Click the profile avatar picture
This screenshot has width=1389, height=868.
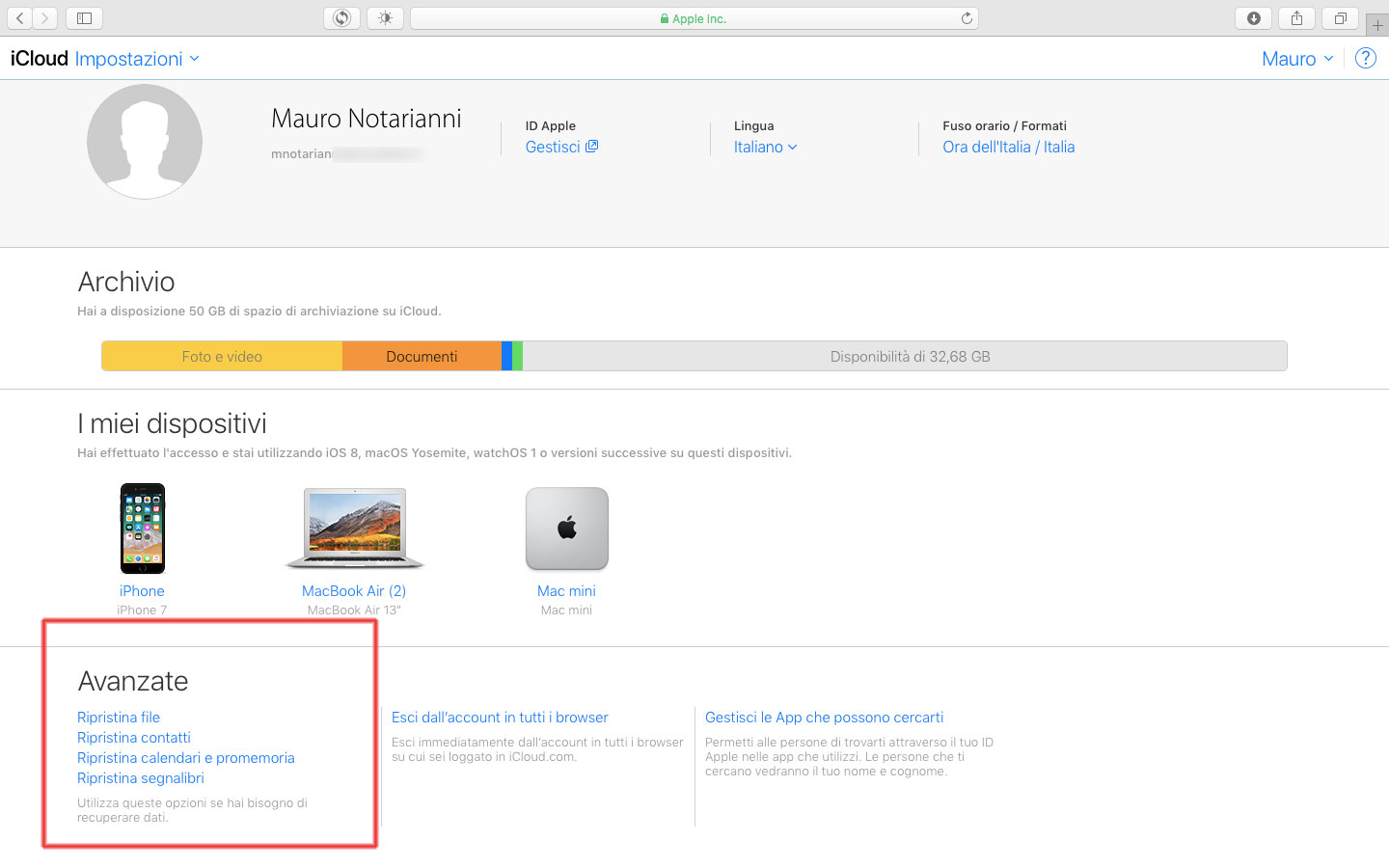(145, 142)
